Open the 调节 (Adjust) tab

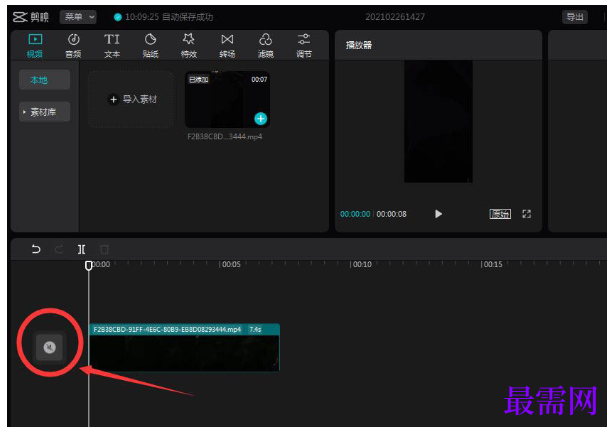pyautogui.click(x=304, y=46)
